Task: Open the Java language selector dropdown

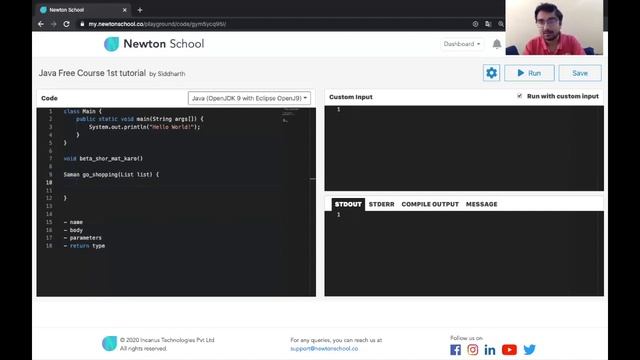Action: [249, 98]
